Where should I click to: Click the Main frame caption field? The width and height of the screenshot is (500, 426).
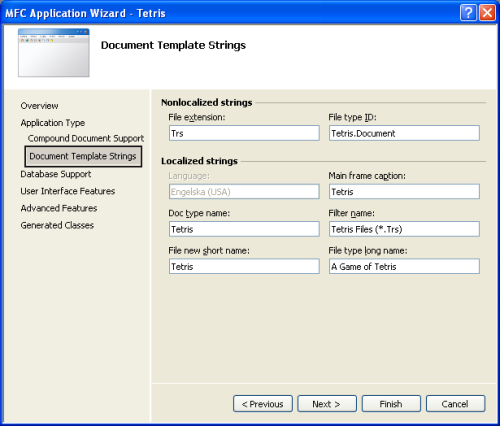[404, 191]
